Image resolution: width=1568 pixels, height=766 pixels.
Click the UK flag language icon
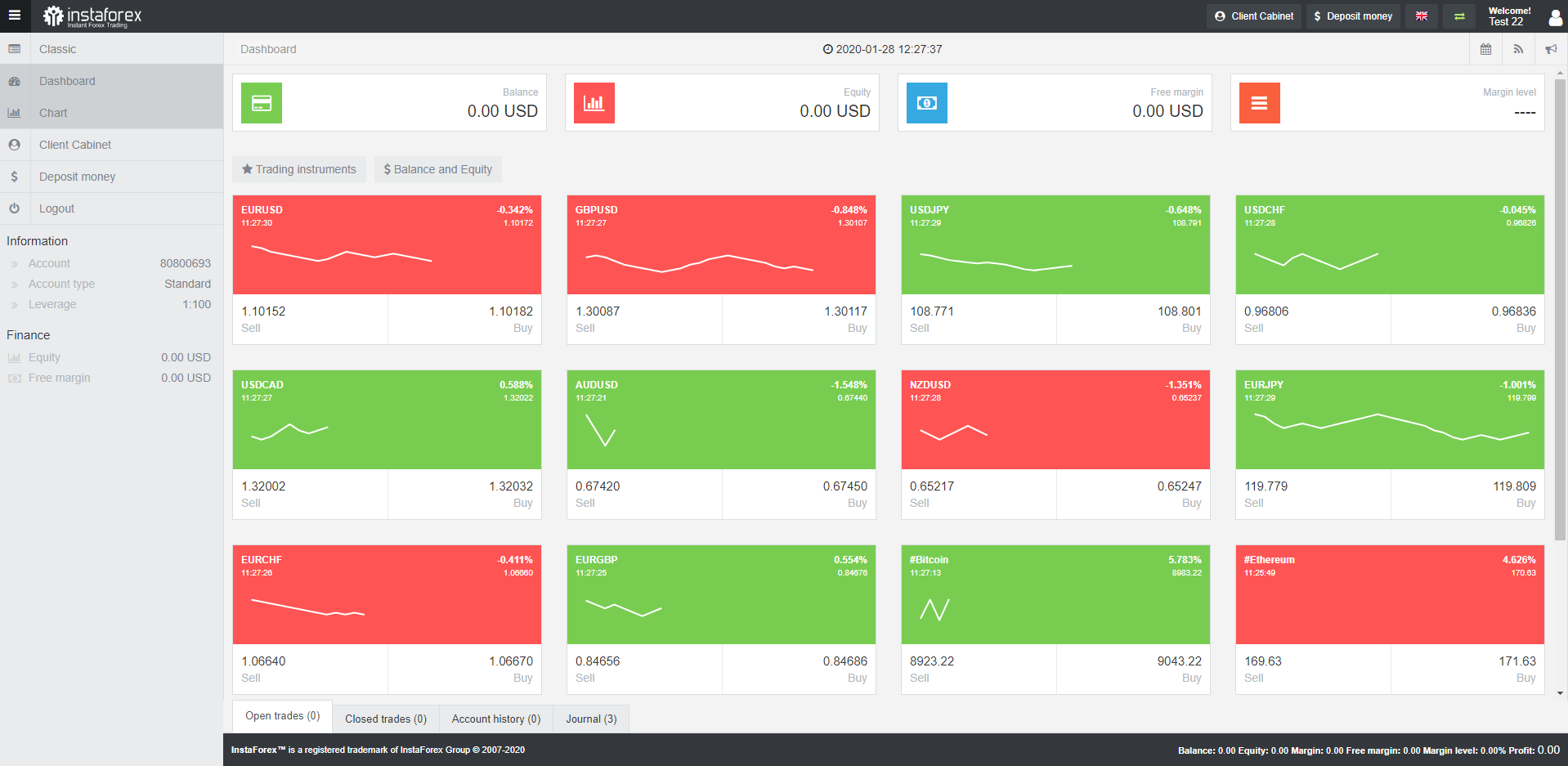(1422, 16)
